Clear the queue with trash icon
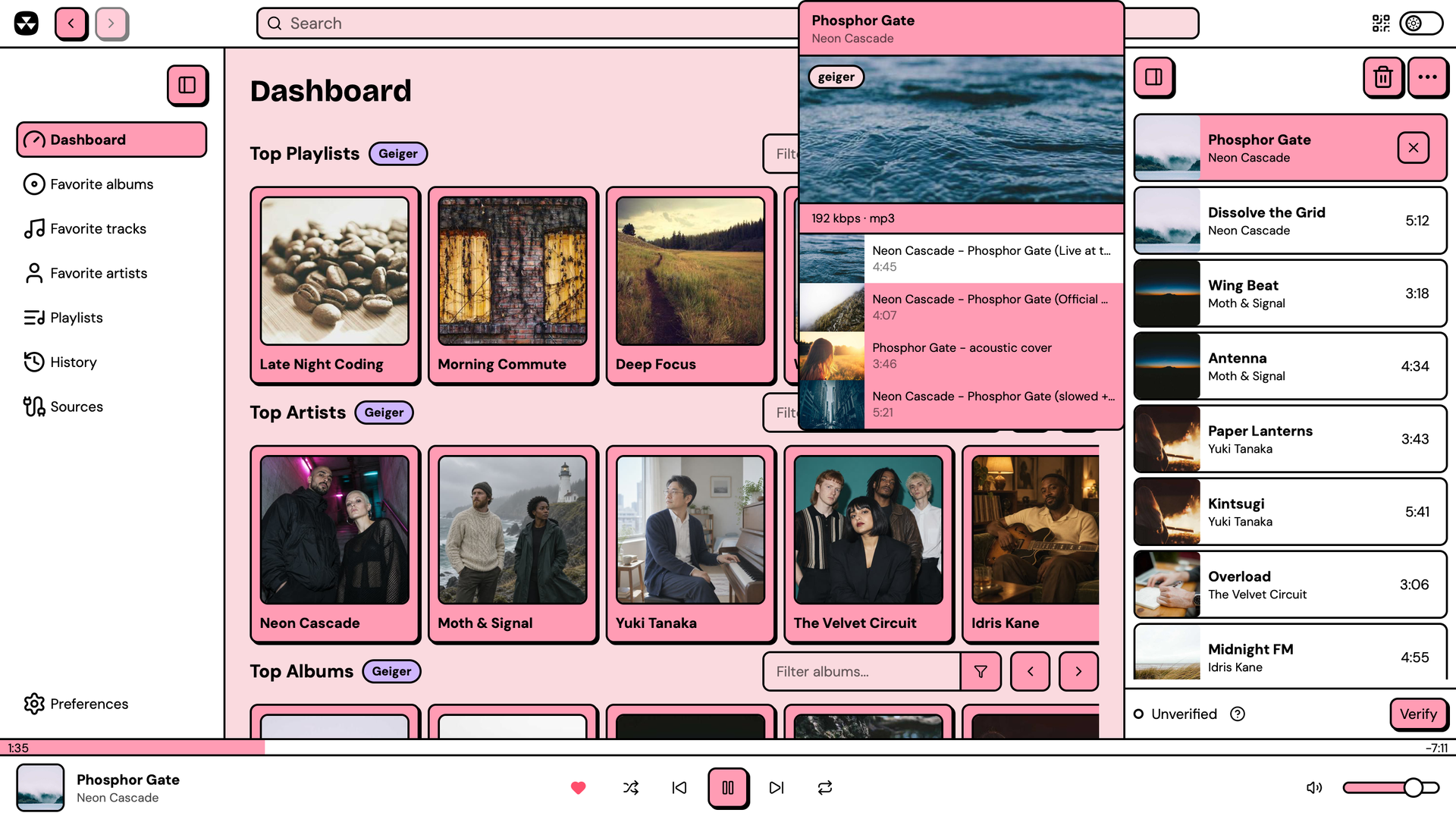Image resolution: width=1456 pixels, height=819 pixels. [1383, 77]
